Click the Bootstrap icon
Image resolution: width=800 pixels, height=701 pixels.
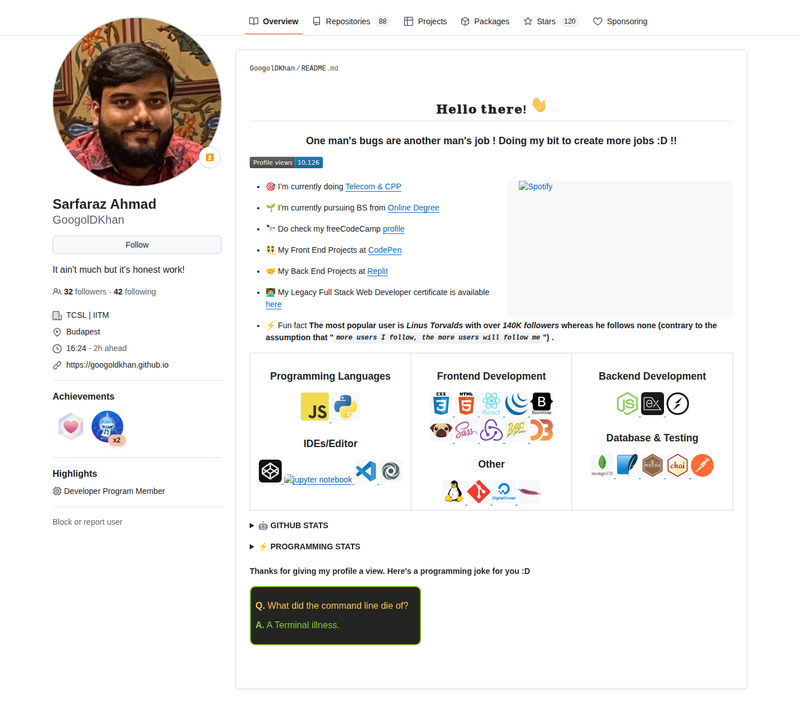tap(541, 404)
